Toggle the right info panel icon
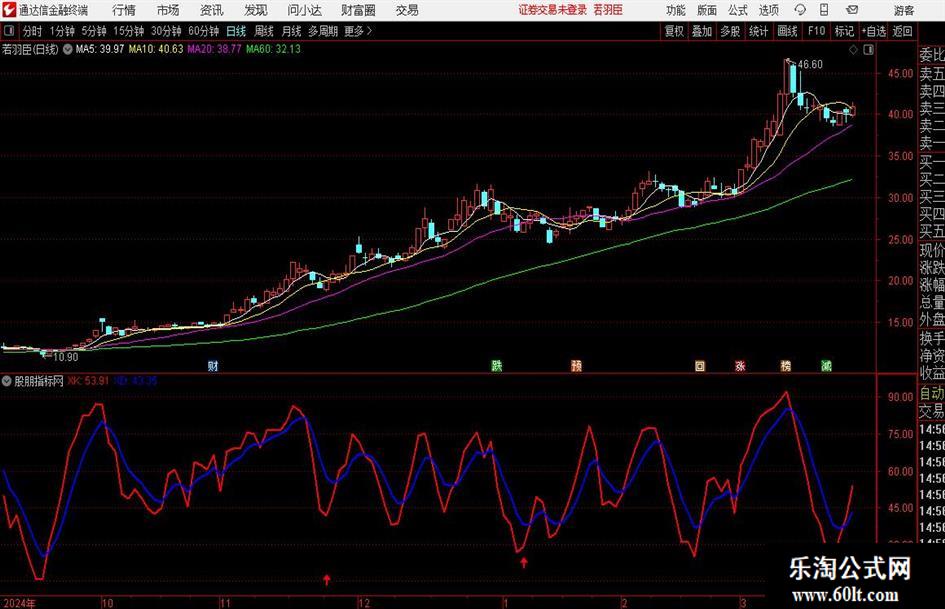The height and width of the screenshot is (609, 945). coord(868,49)
